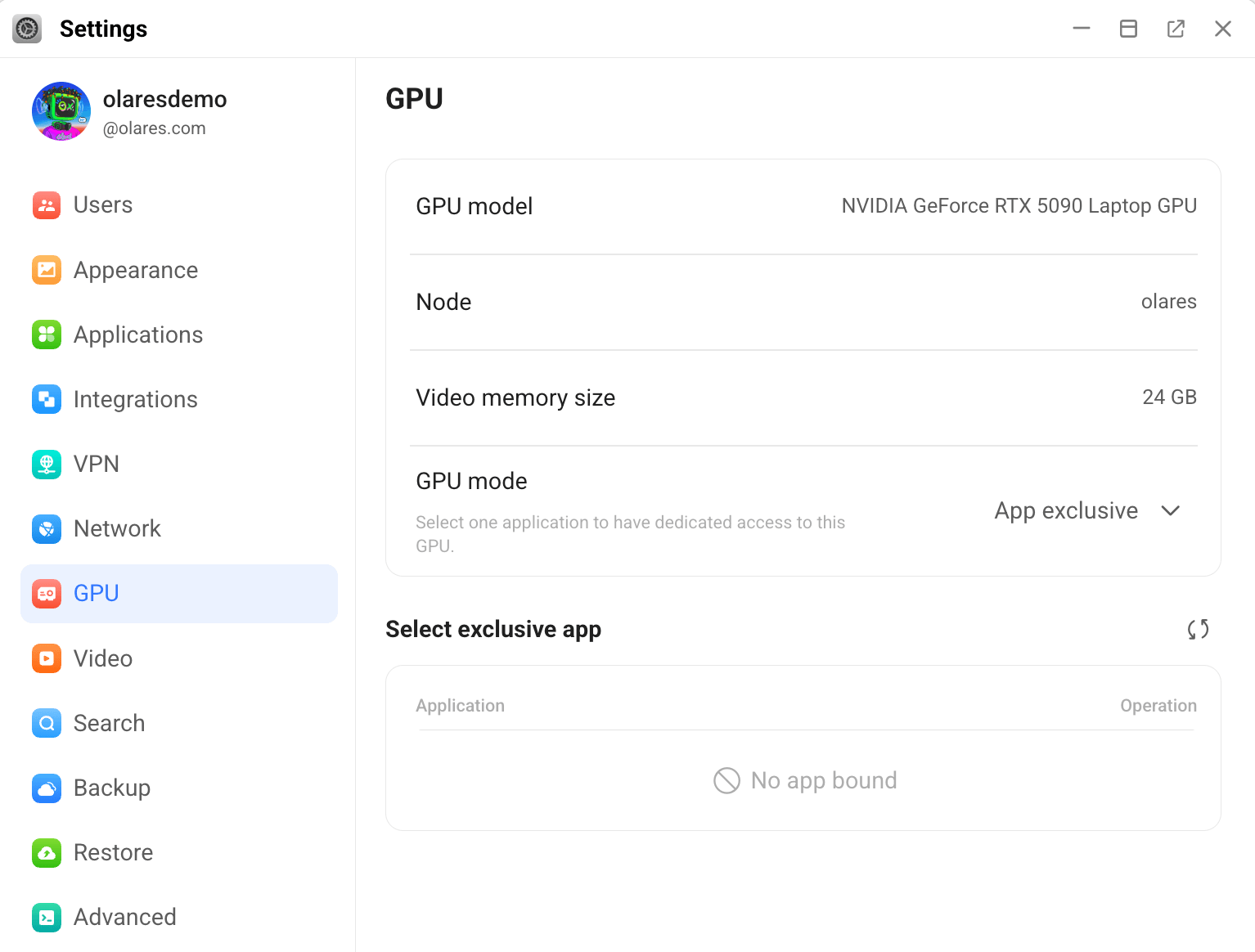The height and width of the screenshot is (952, 1255).
Task: Click the Restore settings icon
Action: pyautogui.click(x=47, y=852)
